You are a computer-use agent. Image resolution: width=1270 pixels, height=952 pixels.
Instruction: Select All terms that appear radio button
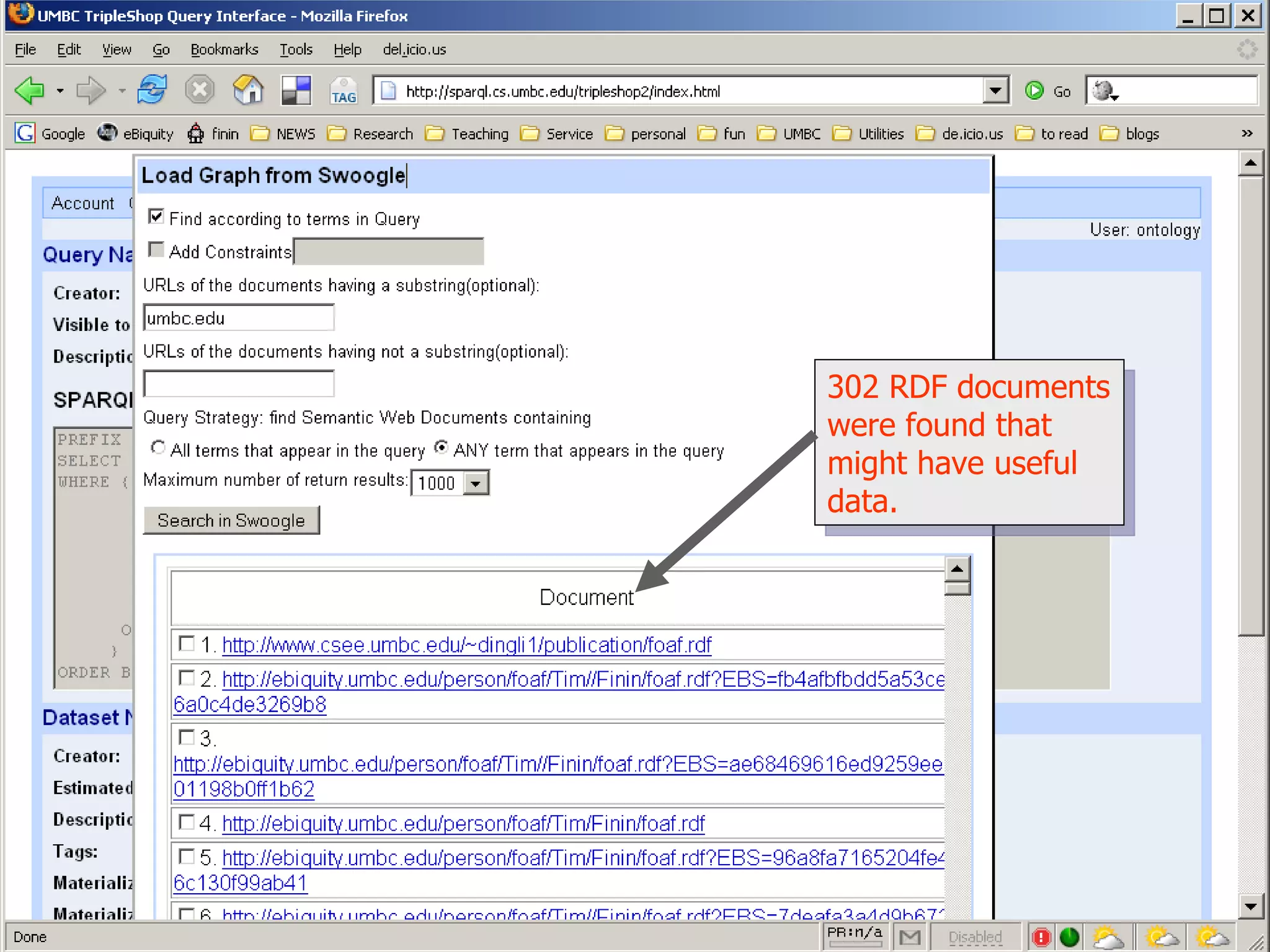pos(158,447)
